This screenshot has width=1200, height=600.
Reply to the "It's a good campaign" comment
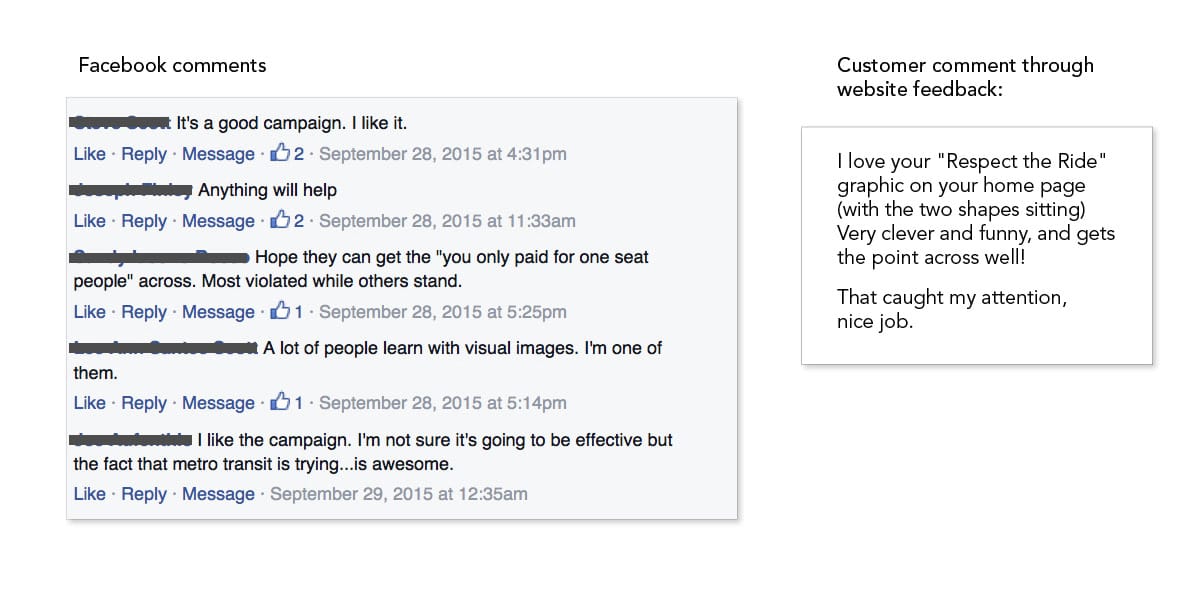[144, 154]
